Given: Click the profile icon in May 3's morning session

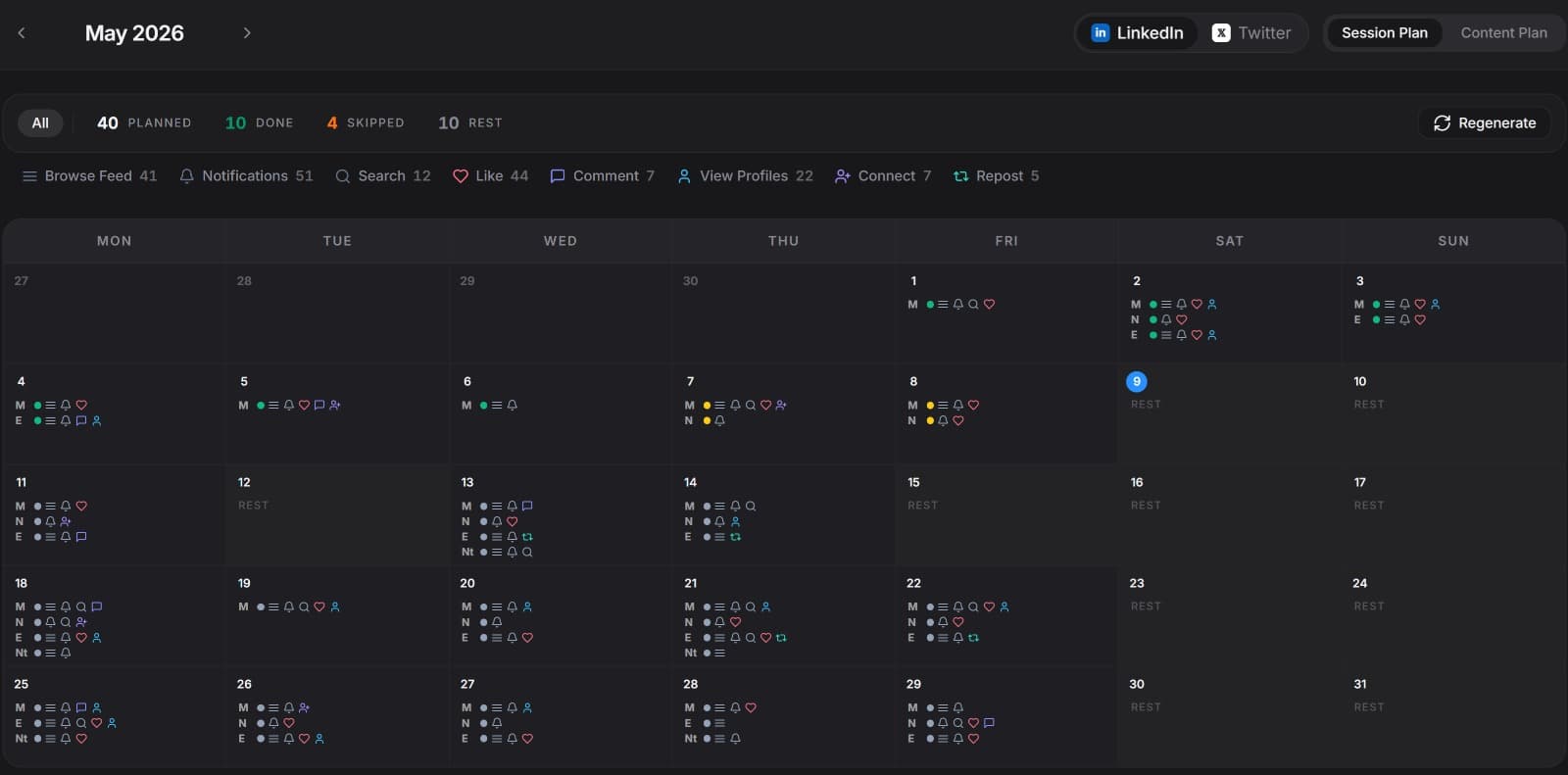Looking at the screenshot, I should tap(1436, 305).
